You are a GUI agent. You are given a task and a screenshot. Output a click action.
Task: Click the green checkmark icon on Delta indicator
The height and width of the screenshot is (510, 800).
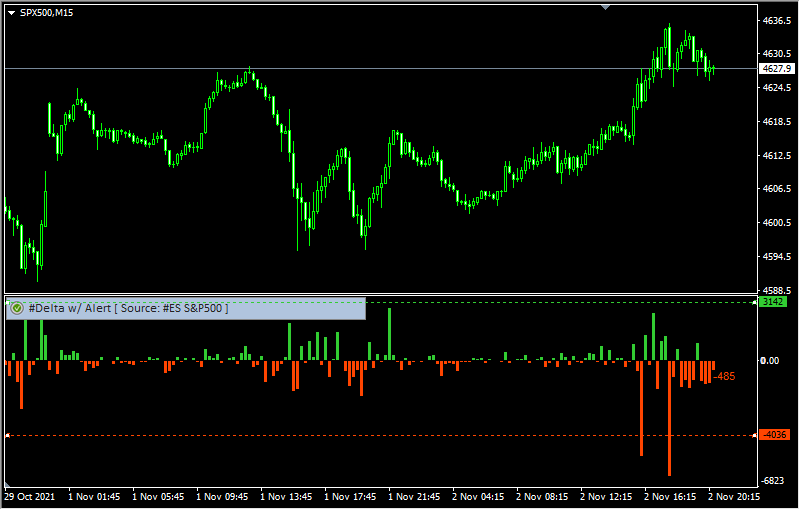click(17, 309)
